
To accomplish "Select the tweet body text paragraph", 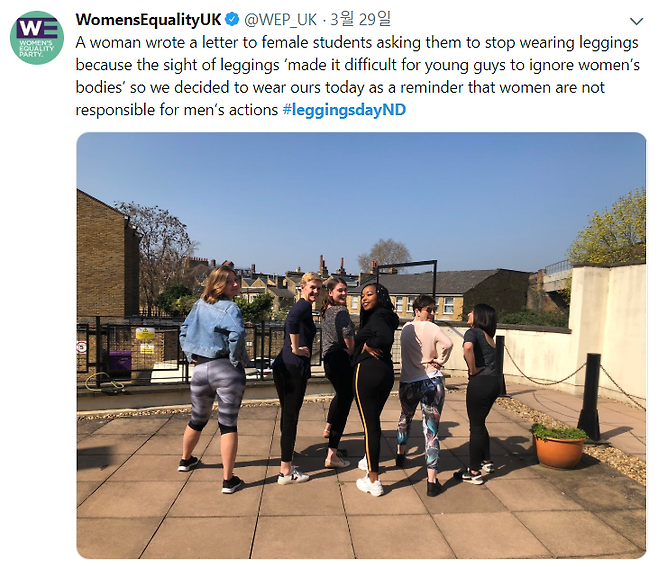I will coord(358,76).
